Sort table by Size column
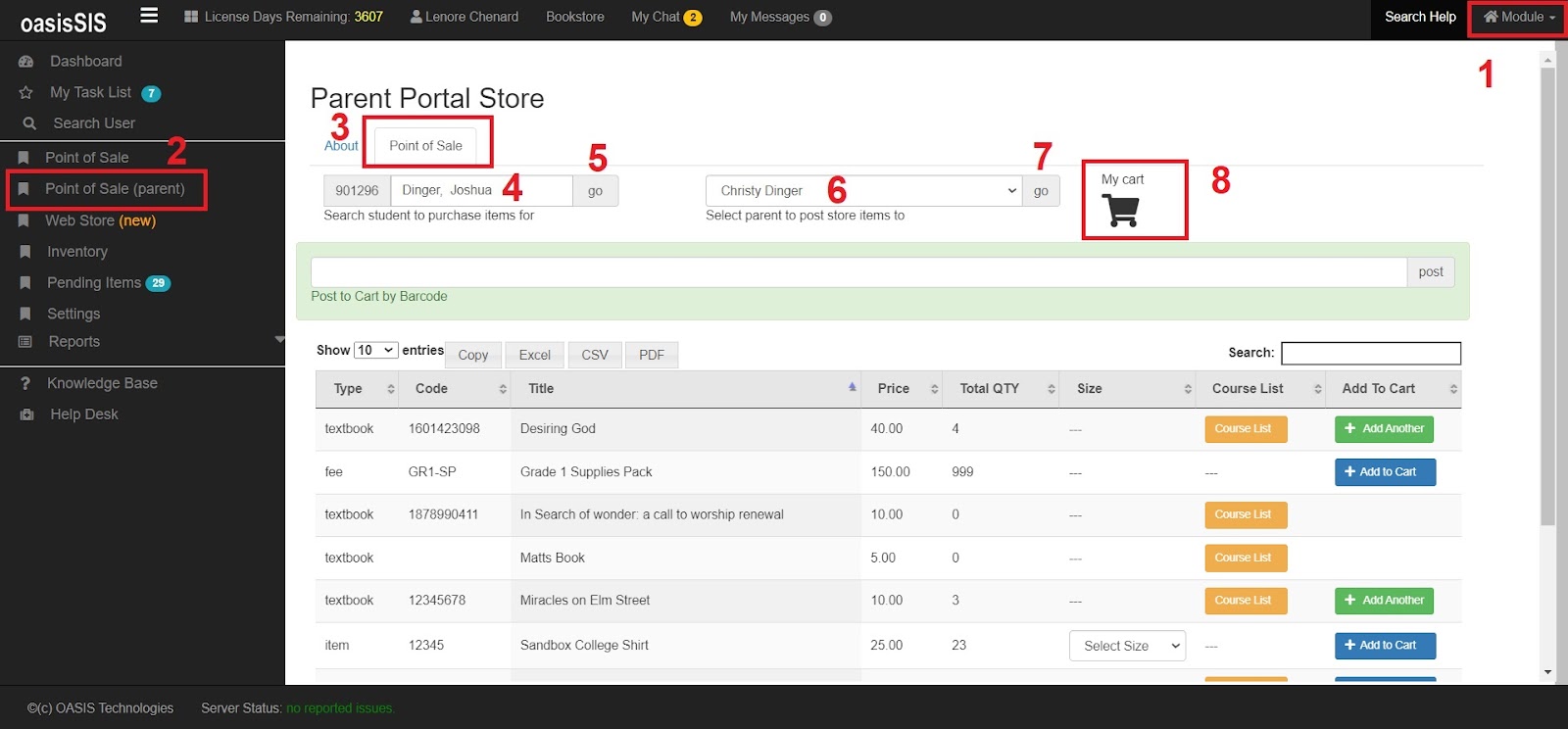The height and width of the screenshot is (729, 1568). pos(1127,389)
